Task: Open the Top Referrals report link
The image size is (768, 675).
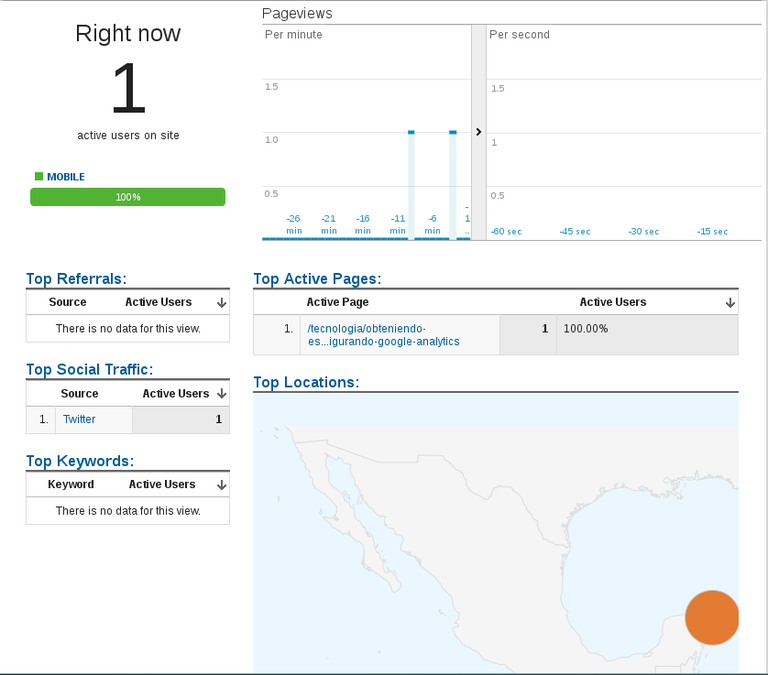Action: [x=76, y=279]
